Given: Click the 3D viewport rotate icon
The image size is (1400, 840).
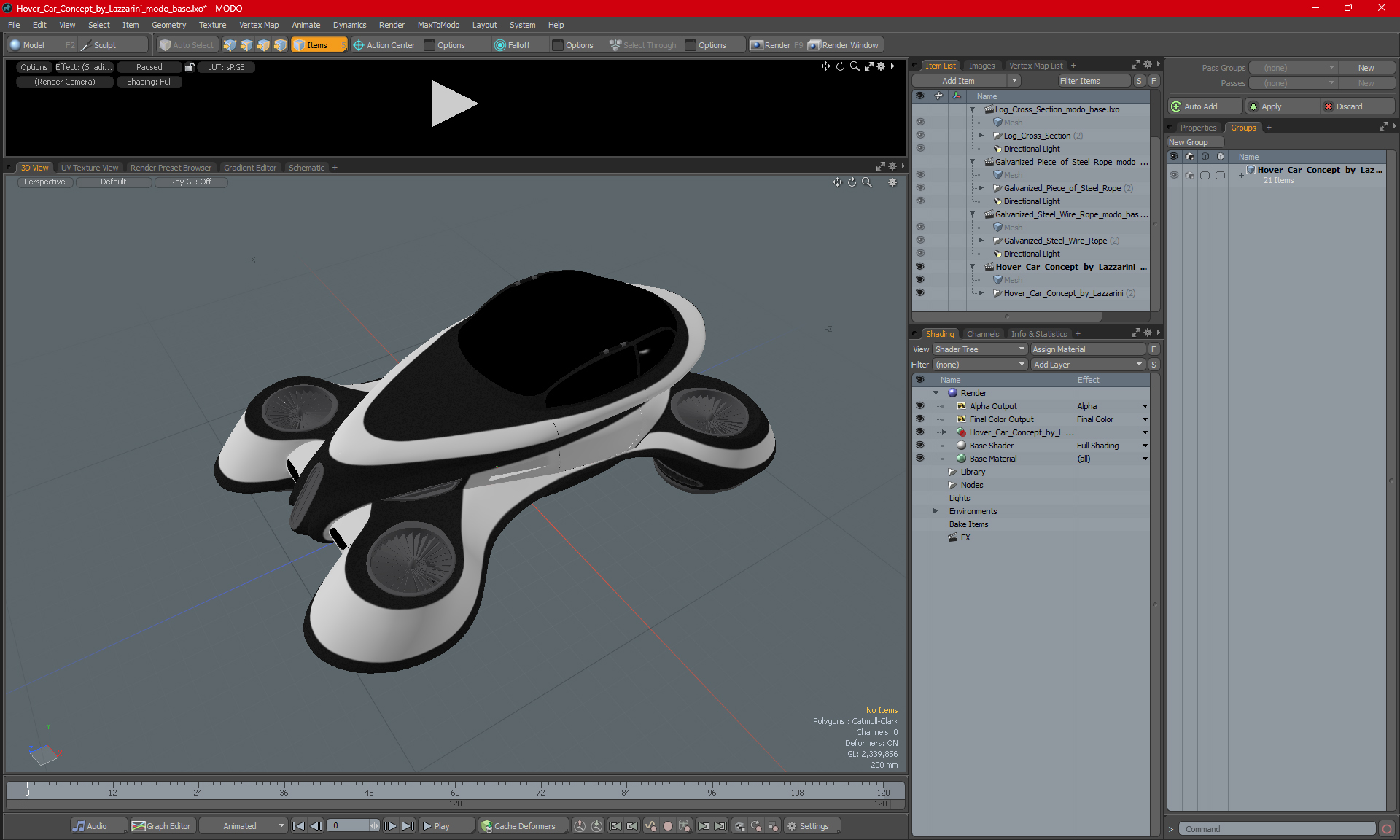Looking at the screenshot, I should [x=852, y=182].
